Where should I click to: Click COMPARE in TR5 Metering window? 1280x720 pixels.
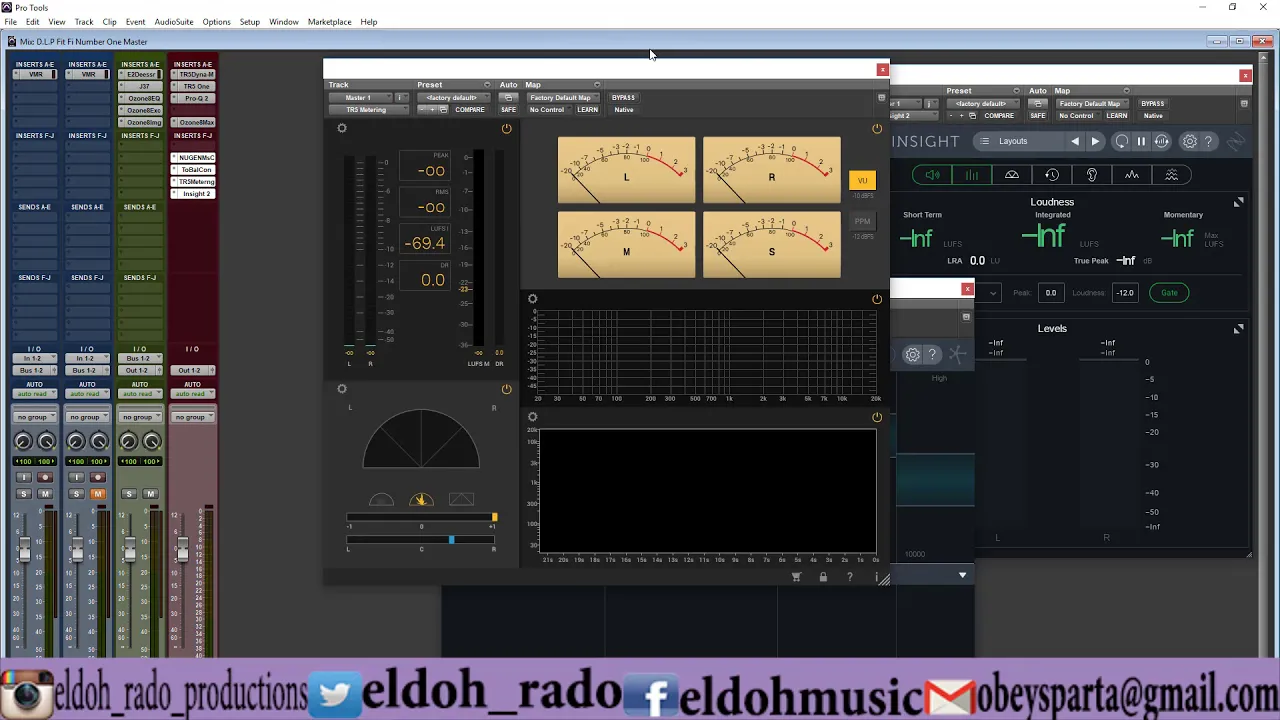470,110
